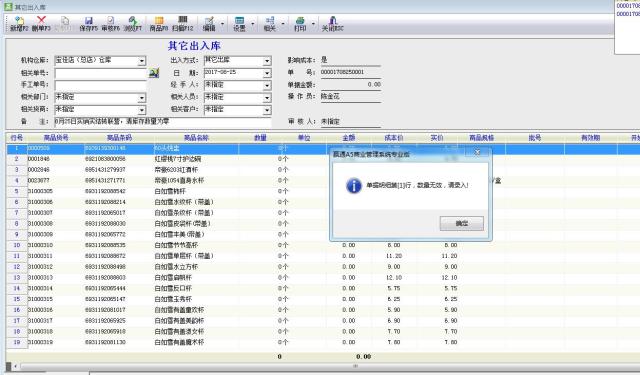The image size is (640, 375).
Task: Click the 单号 value 00001708250001
Action: pos(342,72)
